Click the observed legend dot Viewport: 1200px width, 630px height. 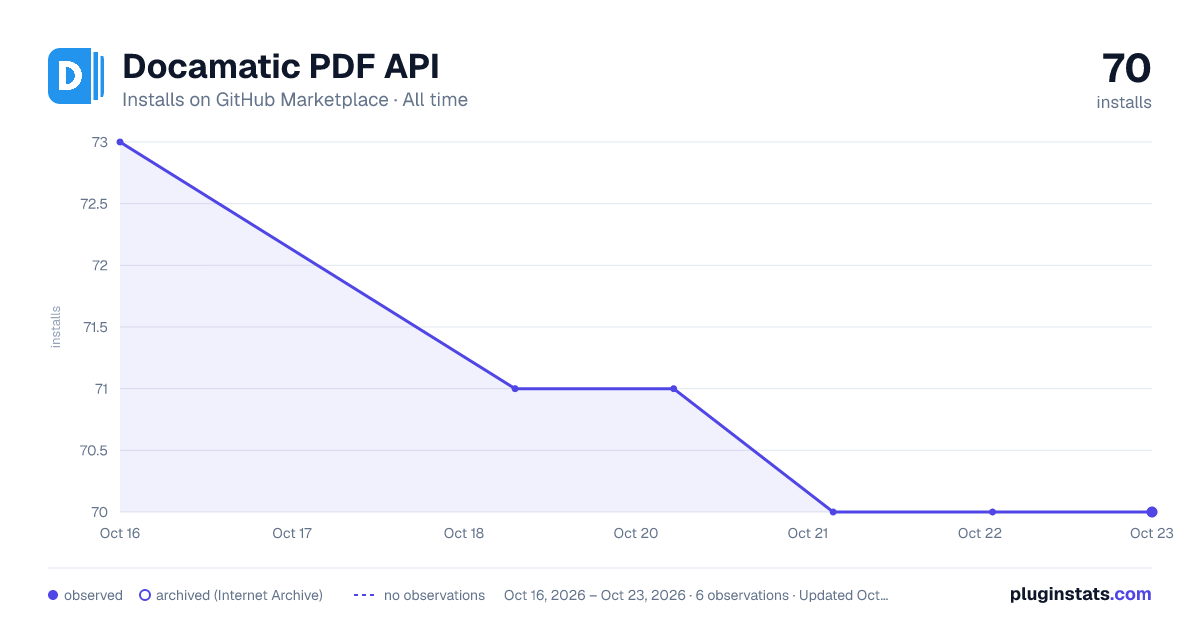[x=53, y=595]
